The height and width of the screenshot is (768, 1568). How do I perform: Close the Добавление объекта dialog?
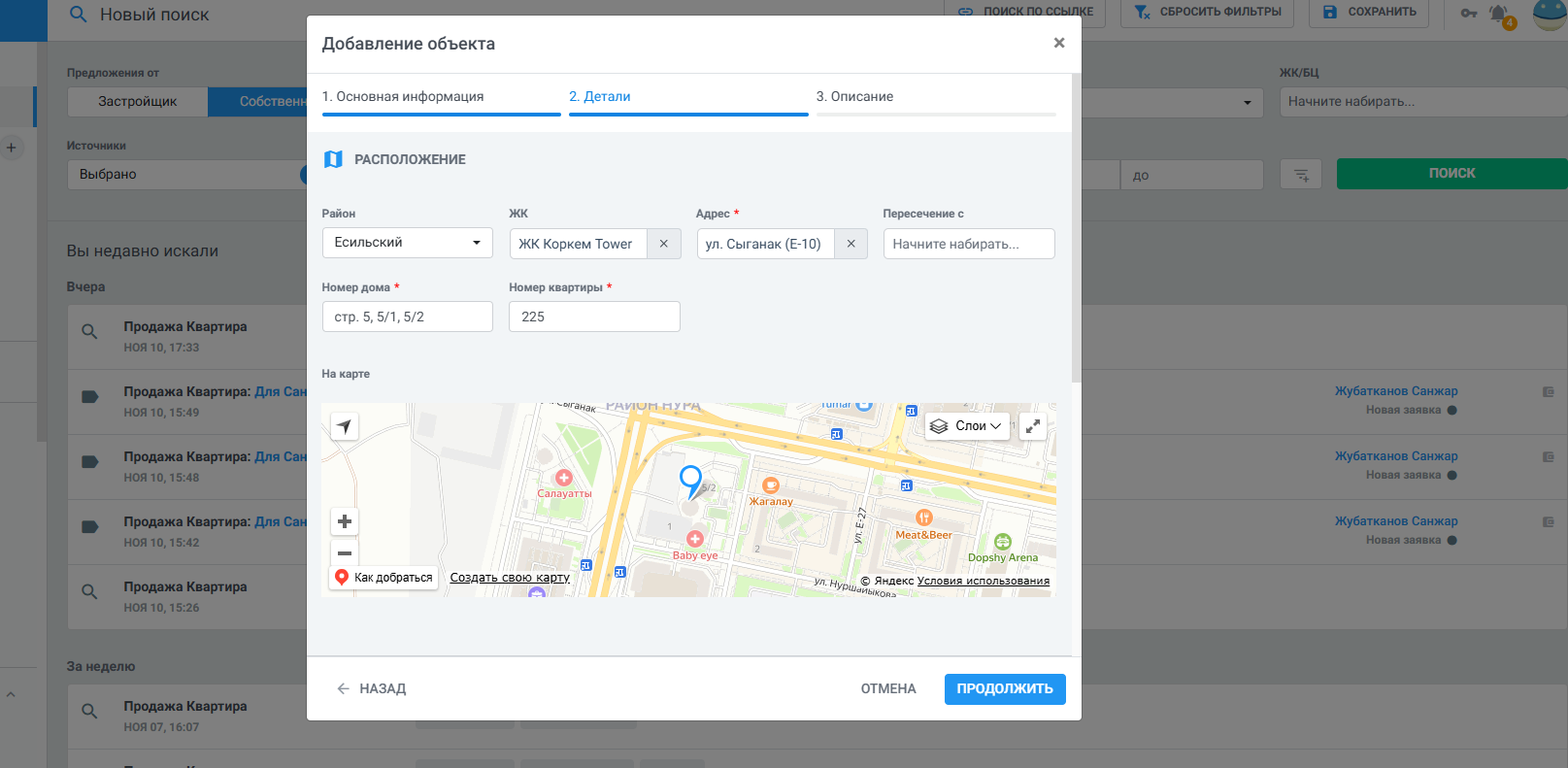click(1058, 43)
